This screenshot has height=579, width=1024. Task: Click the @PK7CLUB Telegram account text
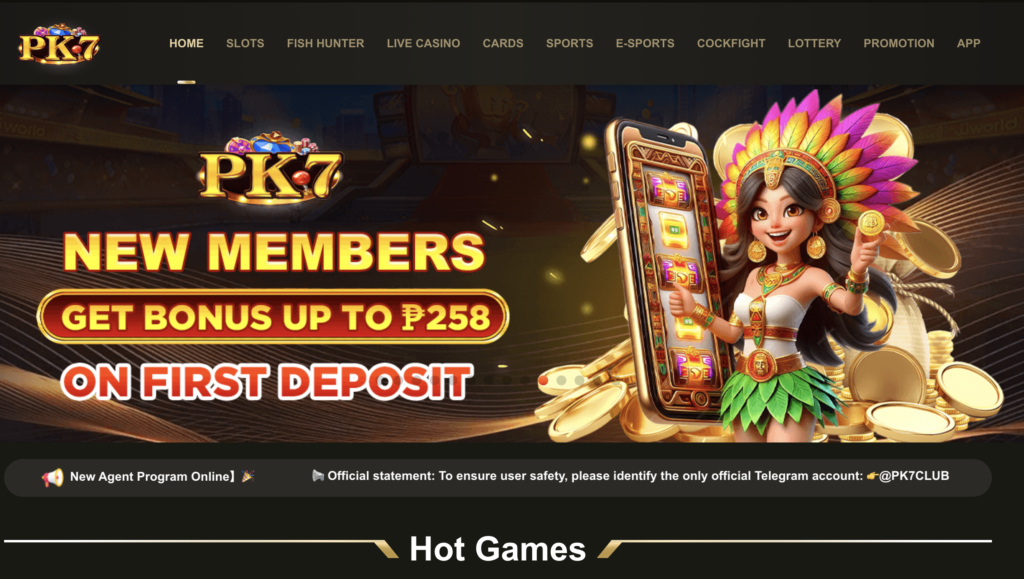(x=914, y=476)
